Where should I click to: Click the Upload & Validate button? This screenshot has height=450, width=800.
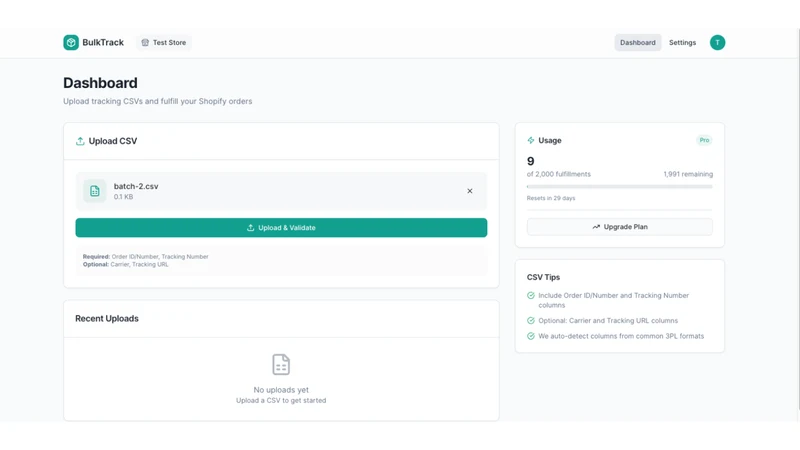(281, 228)
